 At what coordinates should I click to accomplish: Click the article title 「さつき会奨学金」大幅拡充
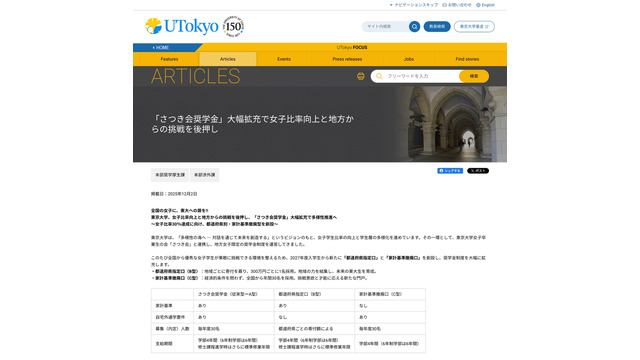click(x=252, y=124)
